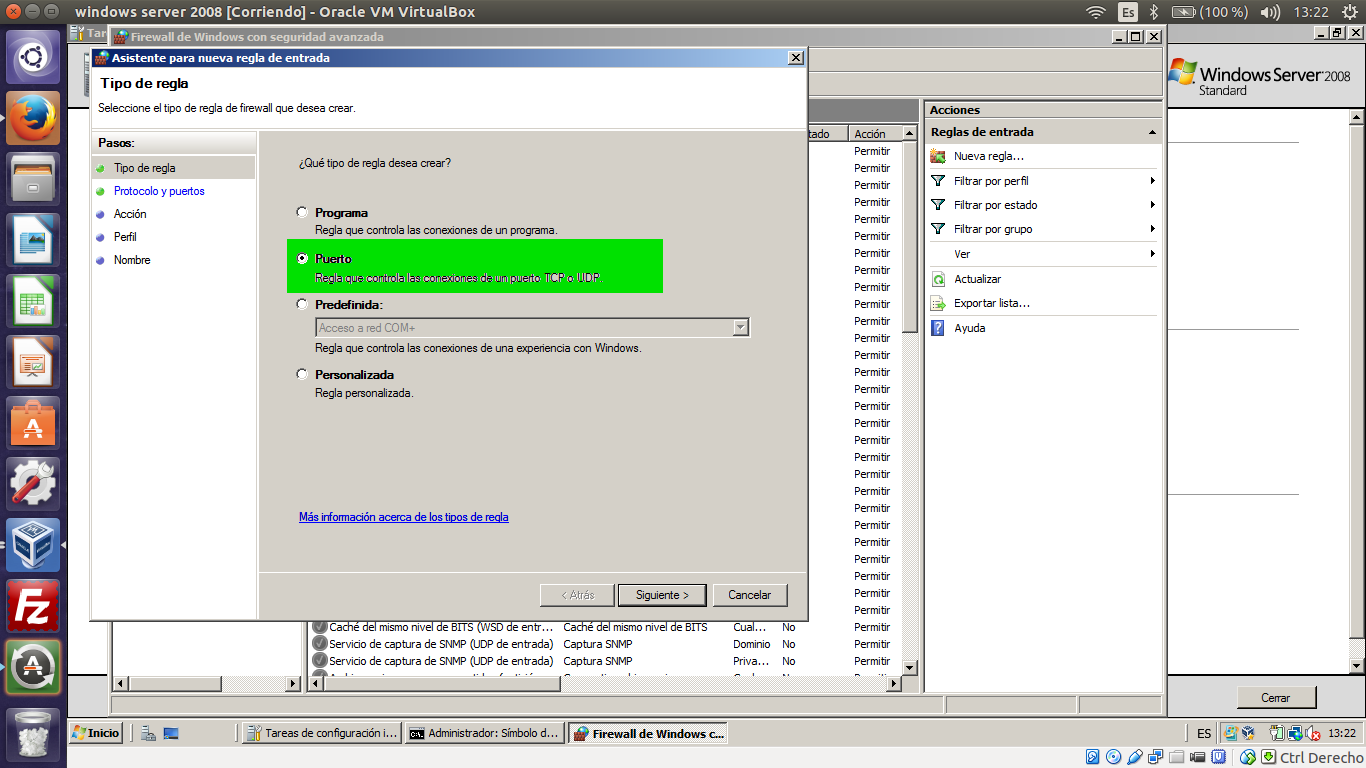Click the Tipo de regla step

coord(145,168)
